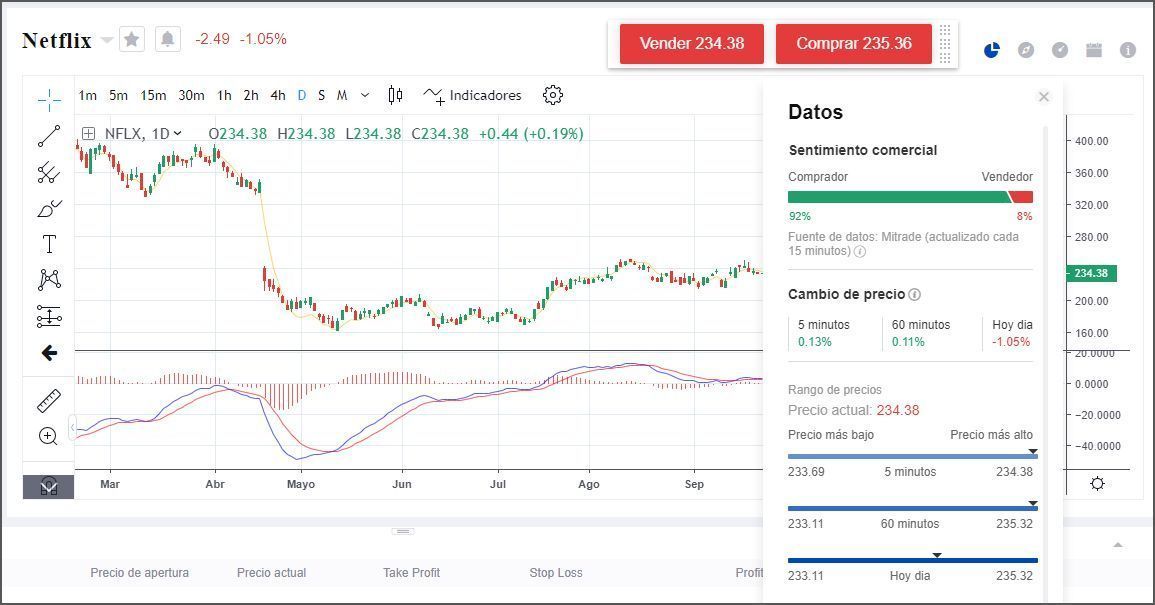Select the trend line drawing tool

47,136
